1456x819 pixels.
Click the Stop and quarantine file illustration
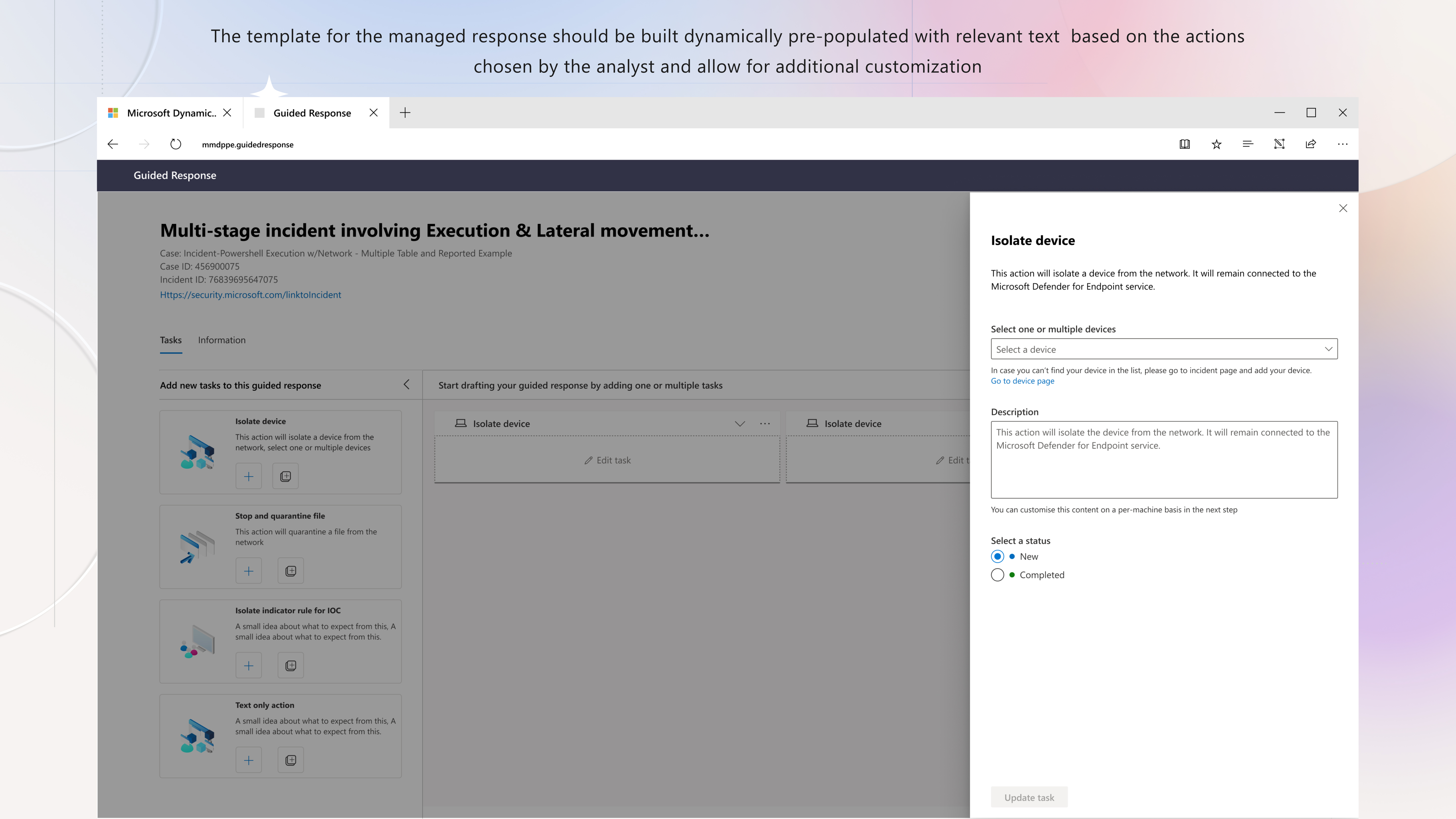pyautogui.click(x=197, y=547)
